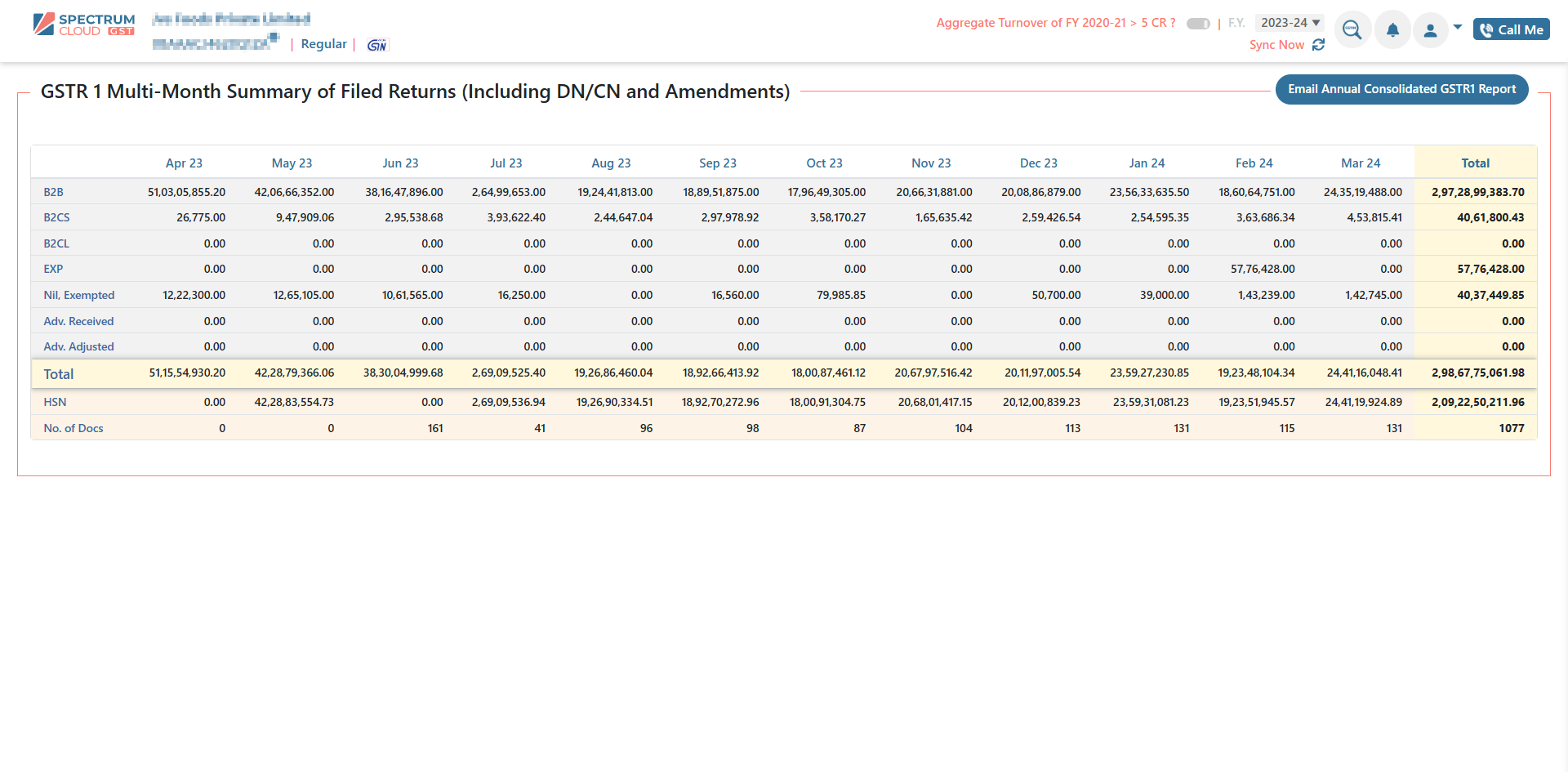1568x772 pixels.
Task: Click the user profile avatar icon
Action: coord(1430,30)
